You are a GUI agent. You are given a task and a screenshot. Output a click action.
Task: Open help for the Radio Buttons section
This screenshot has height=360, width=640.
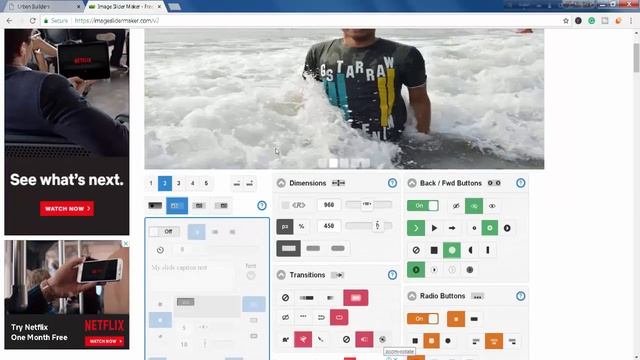click(520, 296)
